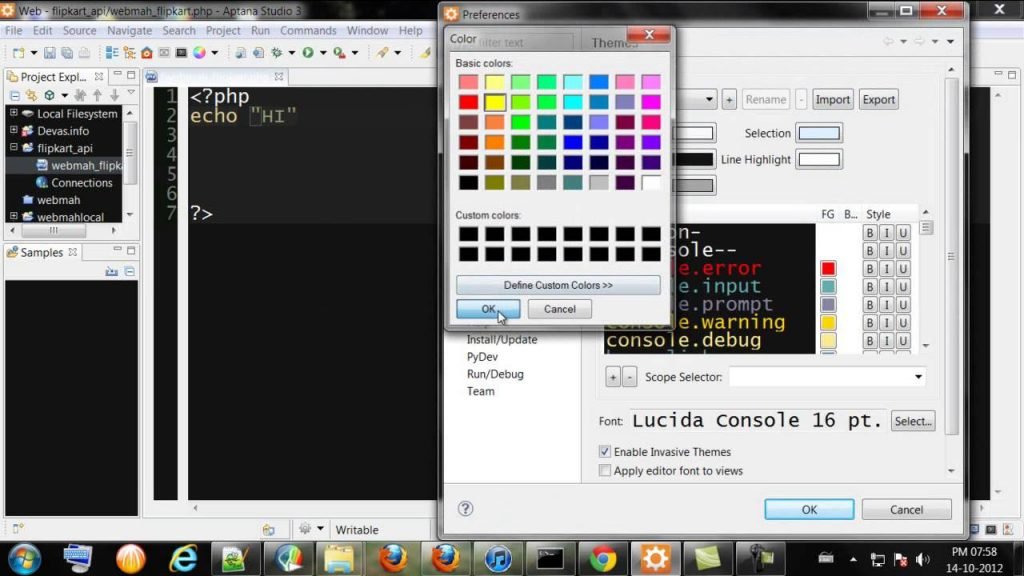Toggle Enable Invasive Themes checkbox
The height and width of the screenshot is (576, 1024).
(605, 451)
